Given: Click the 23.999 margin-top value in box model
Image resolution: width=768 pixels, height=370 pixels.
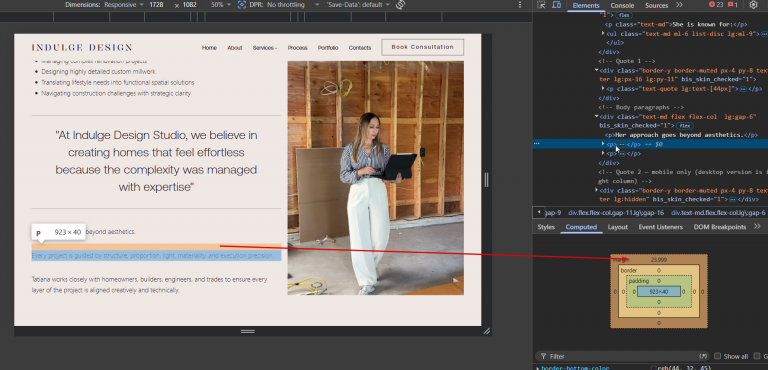Looking at the screenshot, I should point(659,259).
